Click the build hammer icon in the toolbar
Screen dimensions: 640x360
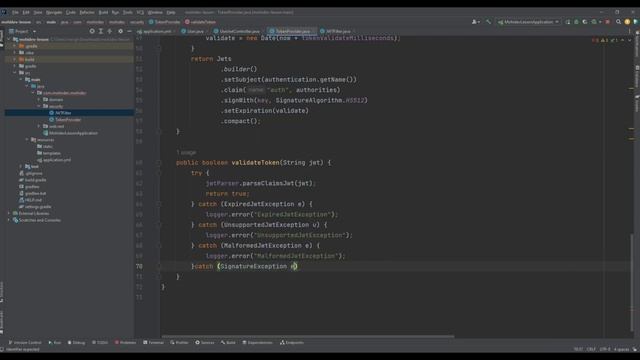488,22
